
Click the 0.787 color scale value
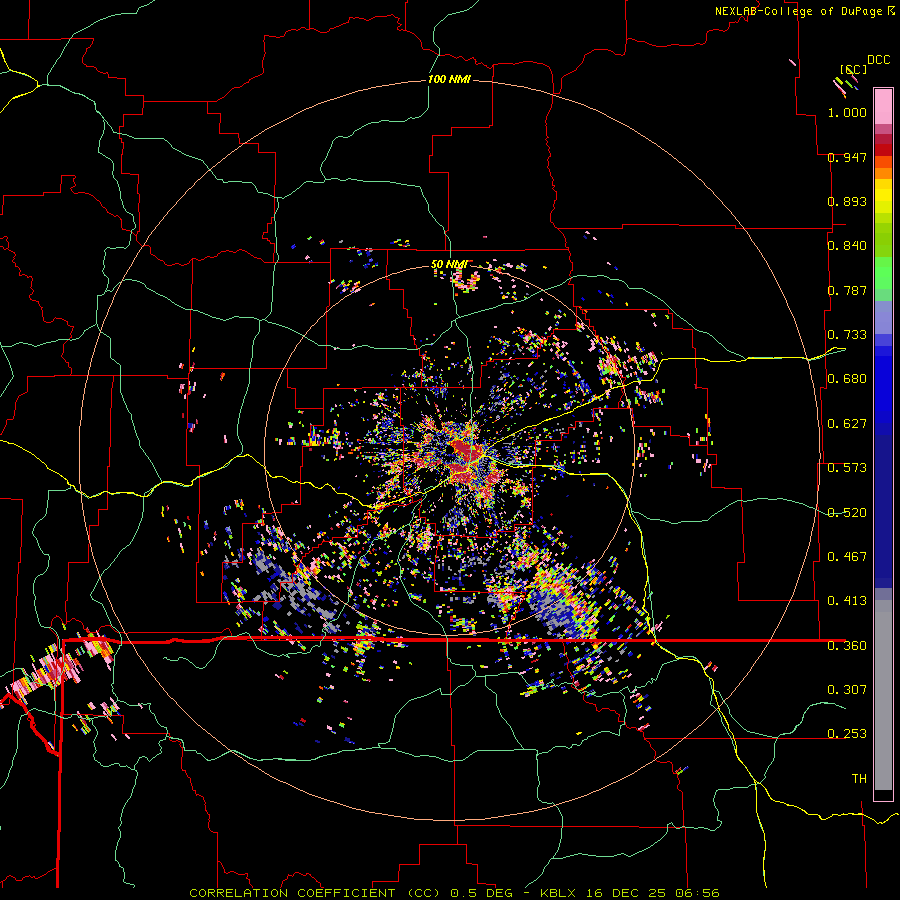coord(847,290)
